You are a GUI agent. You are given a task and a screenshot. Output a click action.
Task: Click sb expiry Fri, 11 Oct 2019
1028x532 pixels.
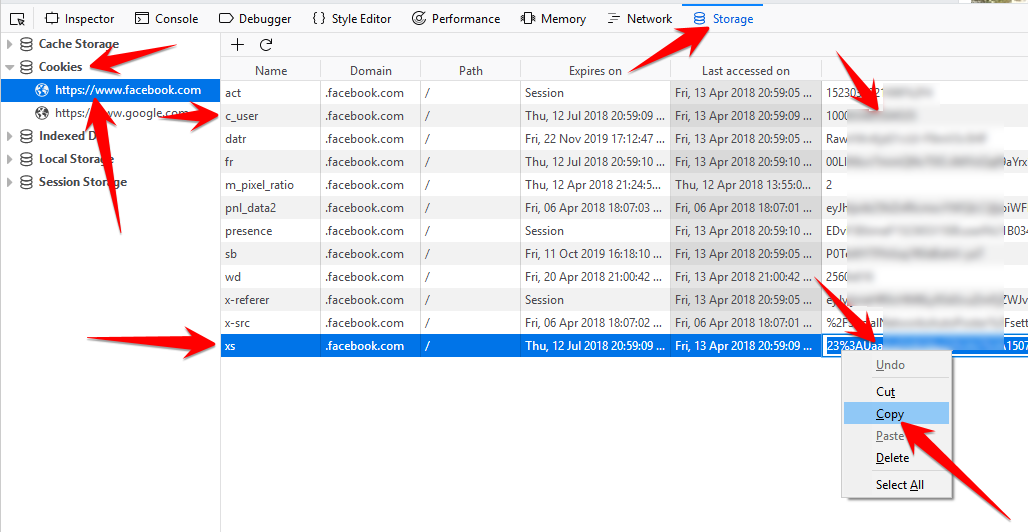pyautogui.click(x=595, y=254)
